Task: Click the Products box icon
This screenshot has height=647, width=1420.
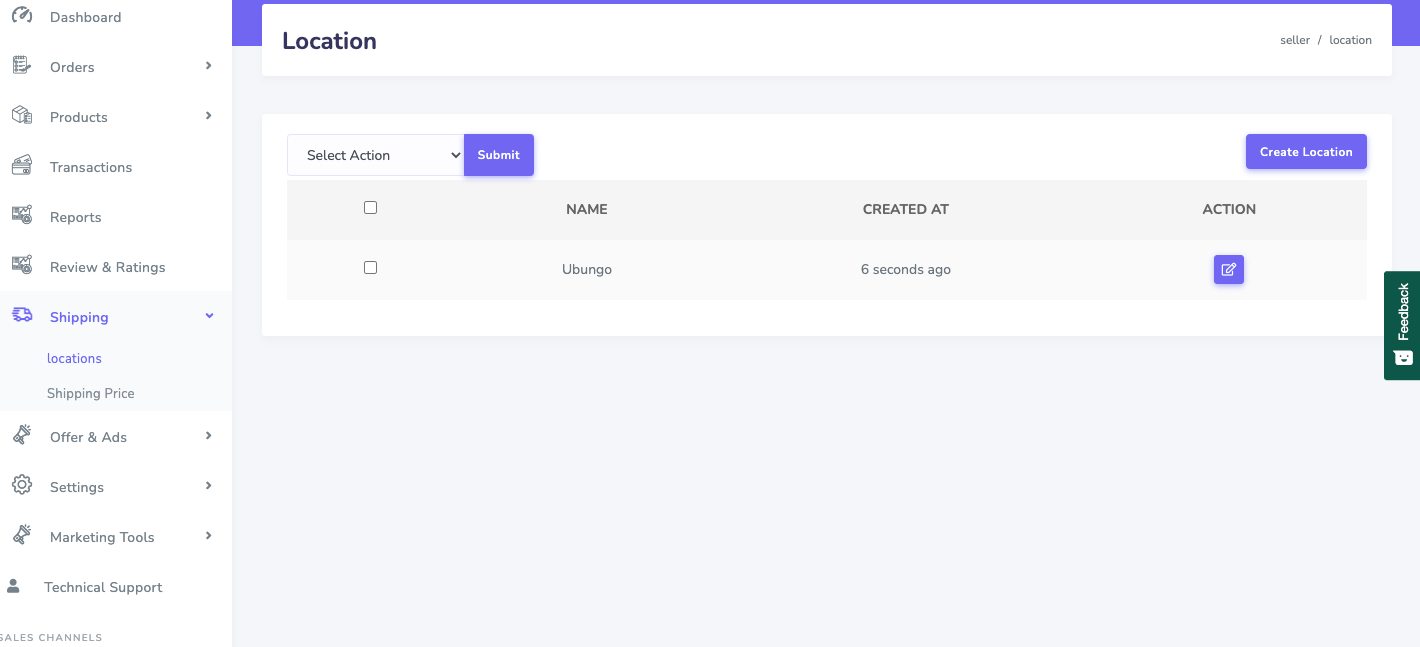Action: coord(21,116)
